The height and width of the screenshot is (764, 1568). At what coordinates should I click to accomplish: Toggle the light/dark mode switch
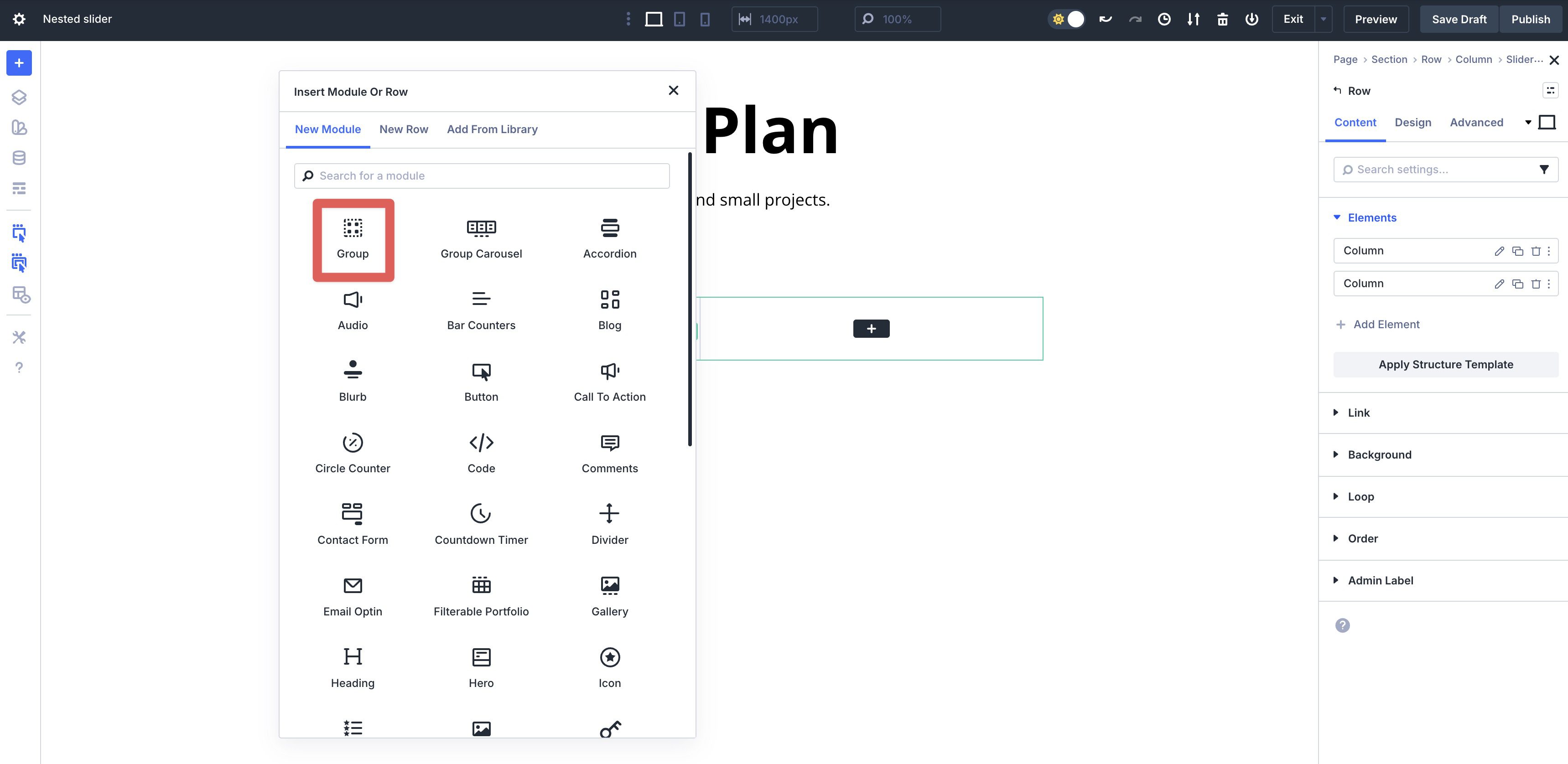[x=1066, y=19]
